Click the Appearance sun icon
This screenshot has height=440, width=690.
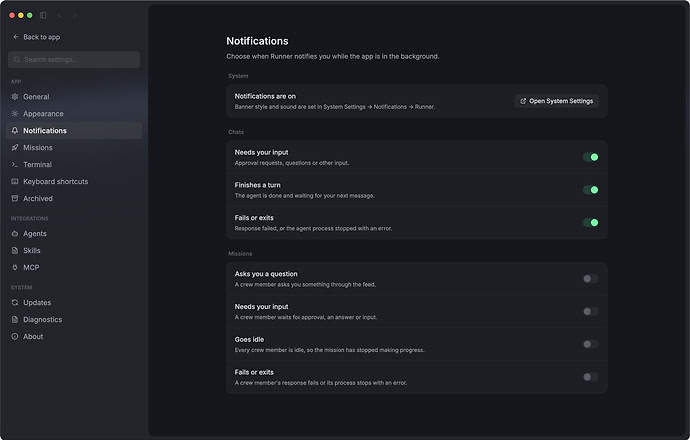click(15, 114)
